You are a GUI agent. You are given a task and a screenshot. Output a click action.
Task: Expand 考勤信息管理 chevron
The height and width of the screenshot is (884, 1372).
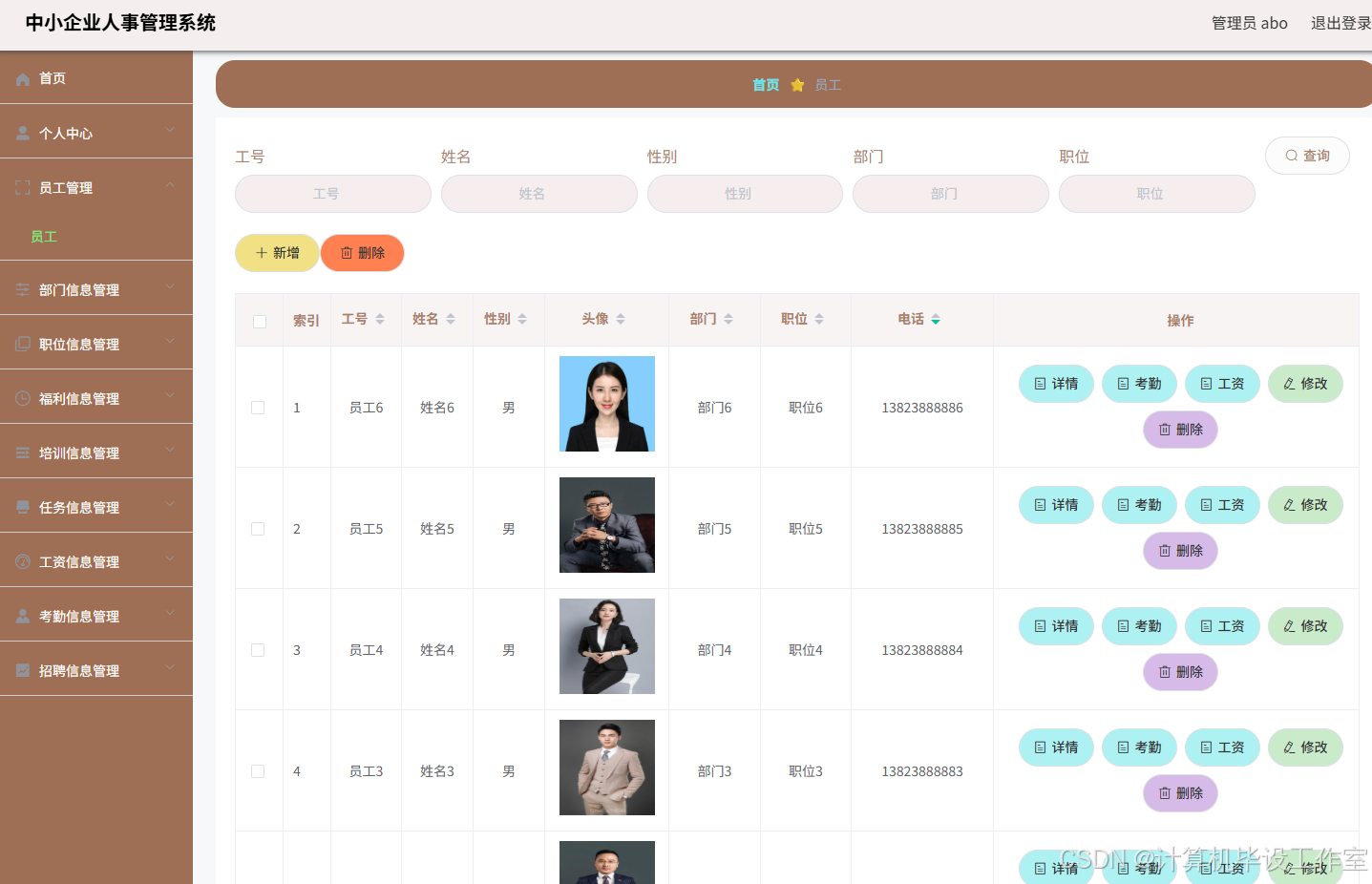pos(170,613)
